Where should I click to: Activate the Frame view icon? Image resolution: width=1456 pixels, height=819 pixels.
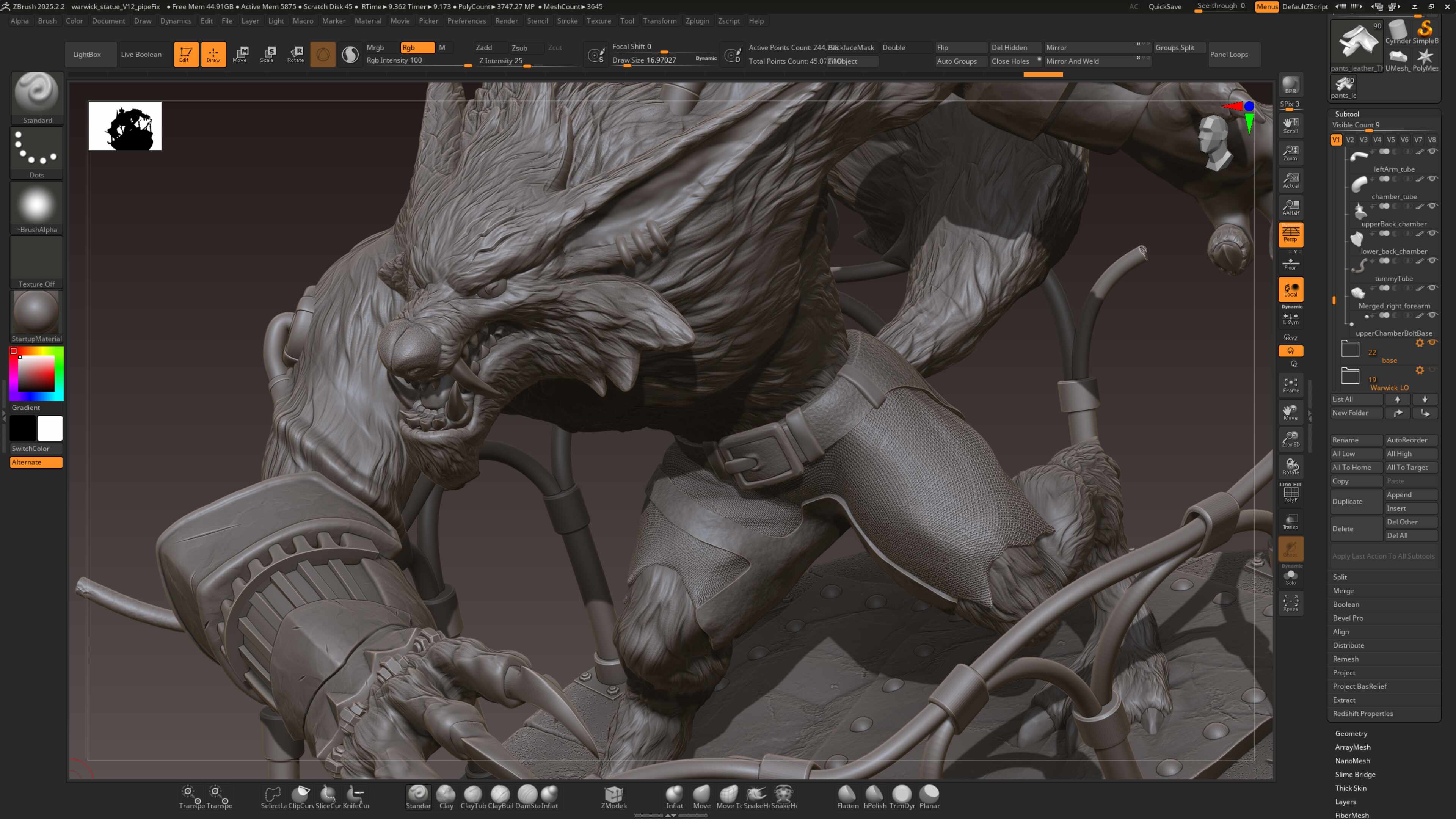1290,385
